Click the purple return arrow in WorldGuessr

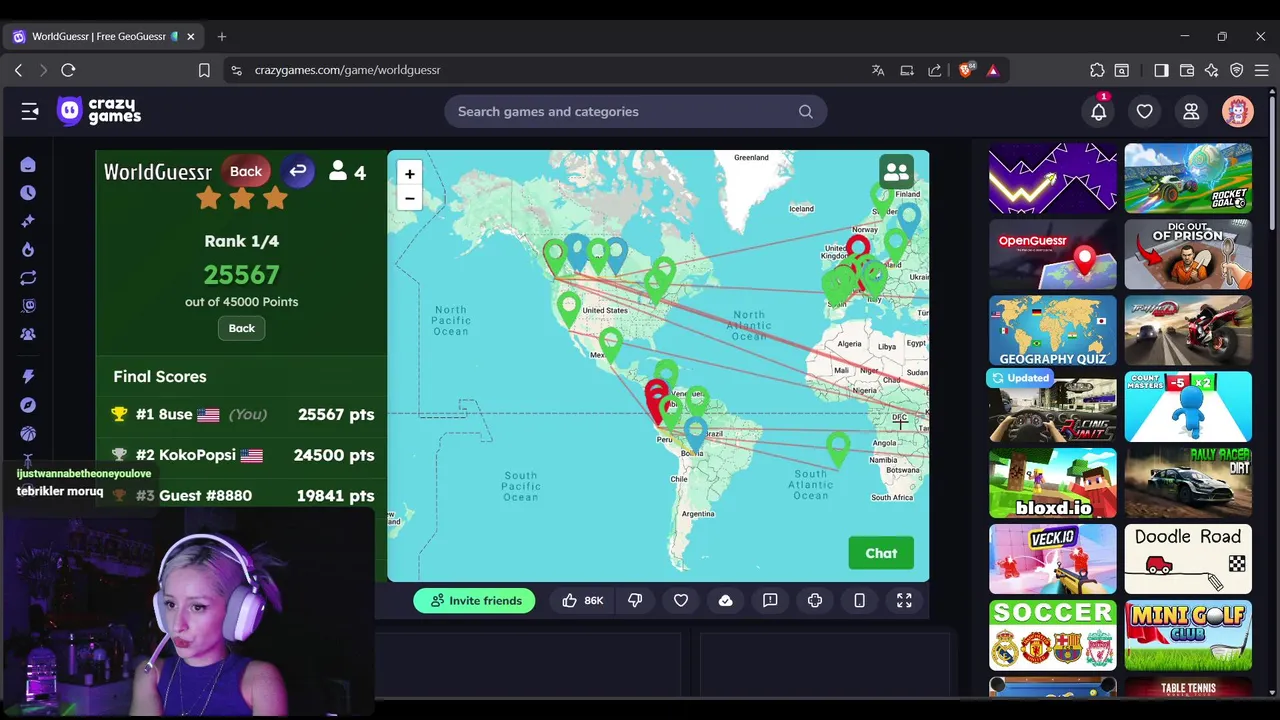click(297, 171)
